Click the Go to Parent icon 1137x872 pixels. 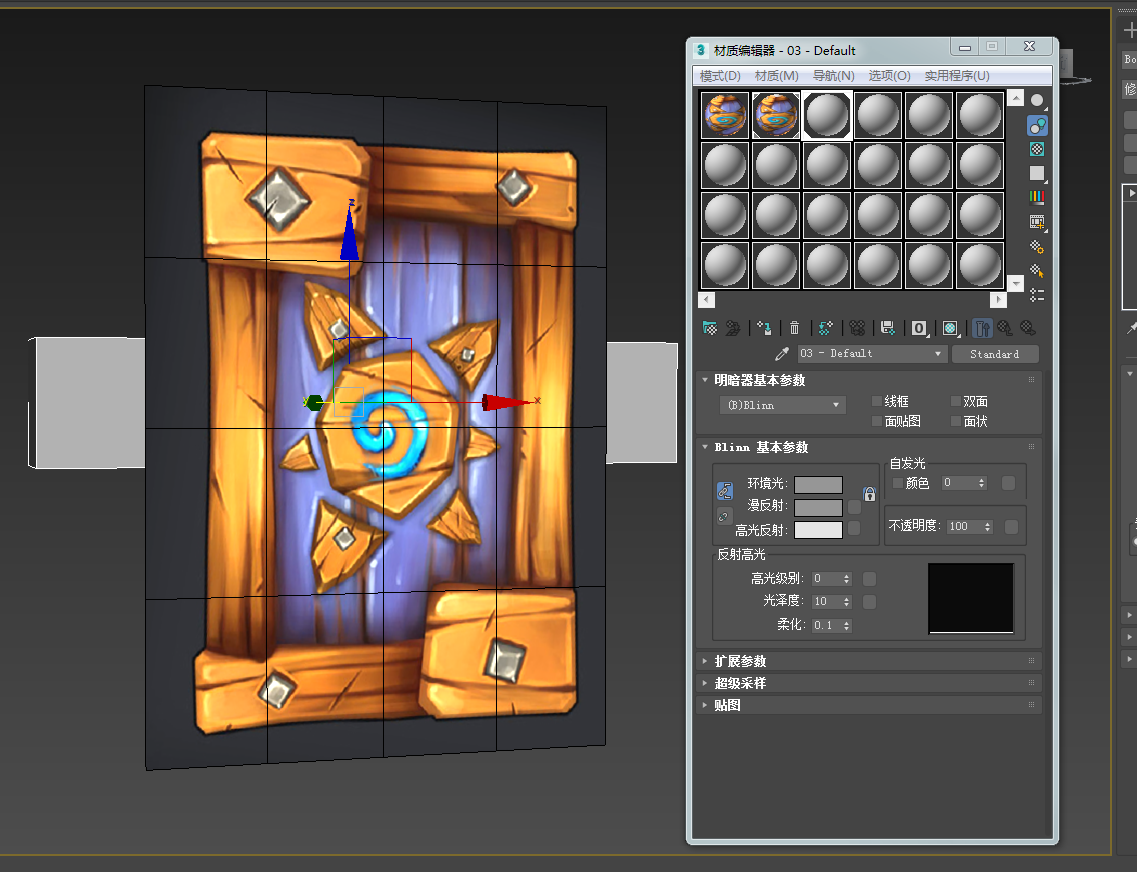click(x=1005, y=328)
